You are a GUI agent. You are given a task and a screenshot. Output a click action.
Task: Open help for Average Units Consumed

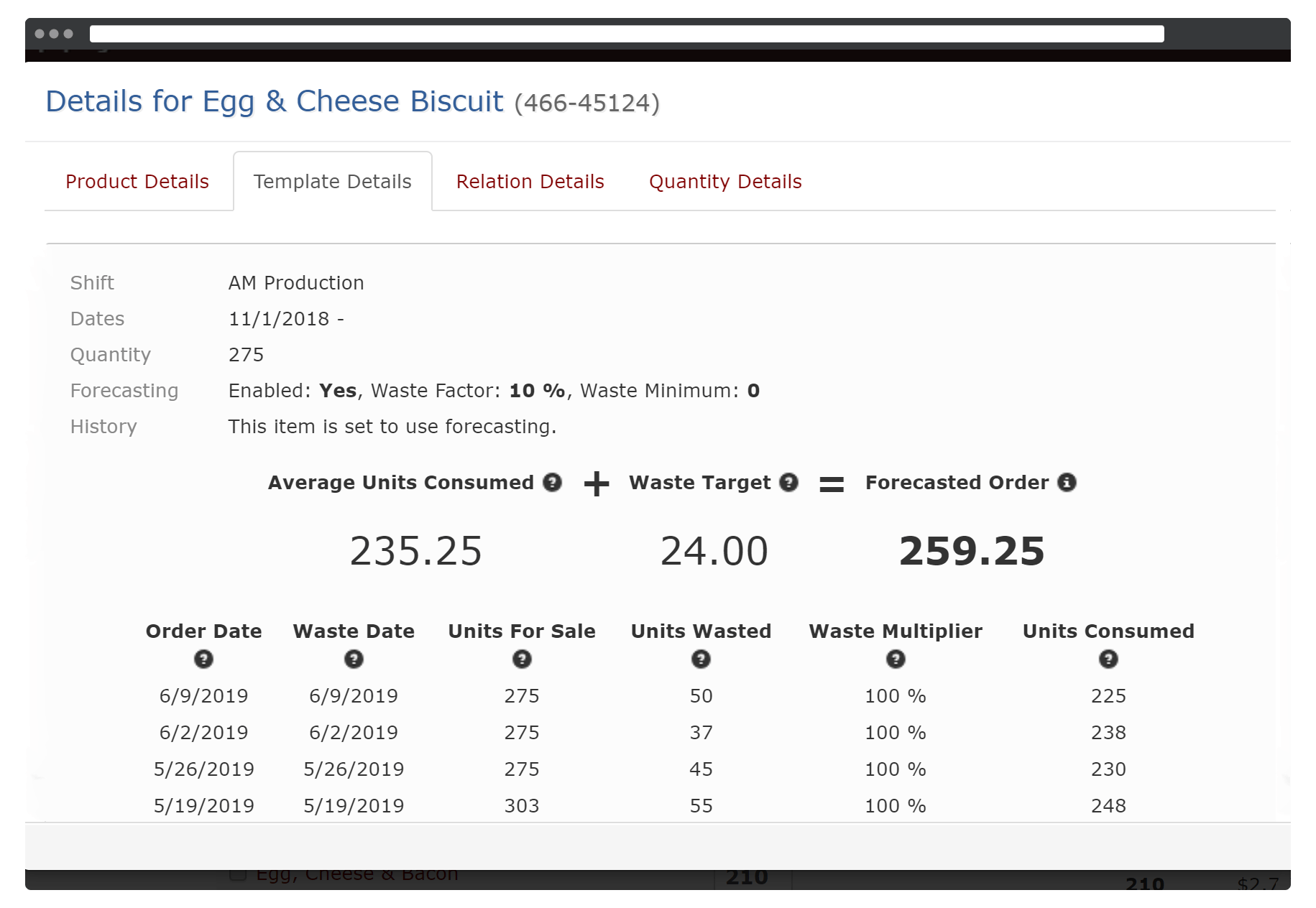click(x=551, y=483)
